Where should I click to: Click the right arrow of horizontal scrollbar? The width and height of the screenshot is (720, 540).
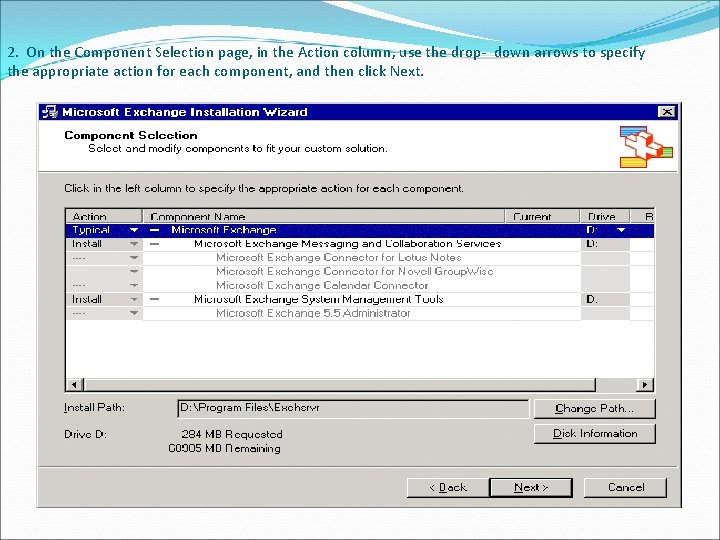click(x=645, y=384)
